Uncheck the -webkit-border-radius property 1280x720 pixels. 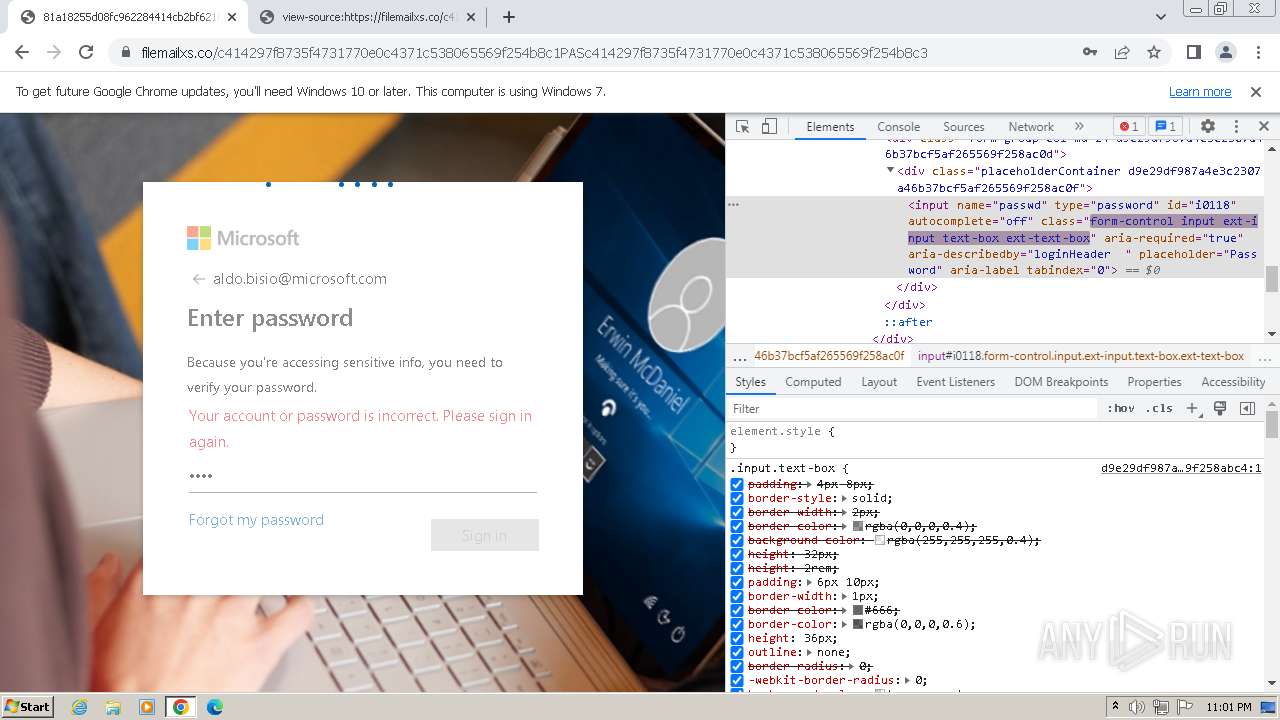[737, 680]
